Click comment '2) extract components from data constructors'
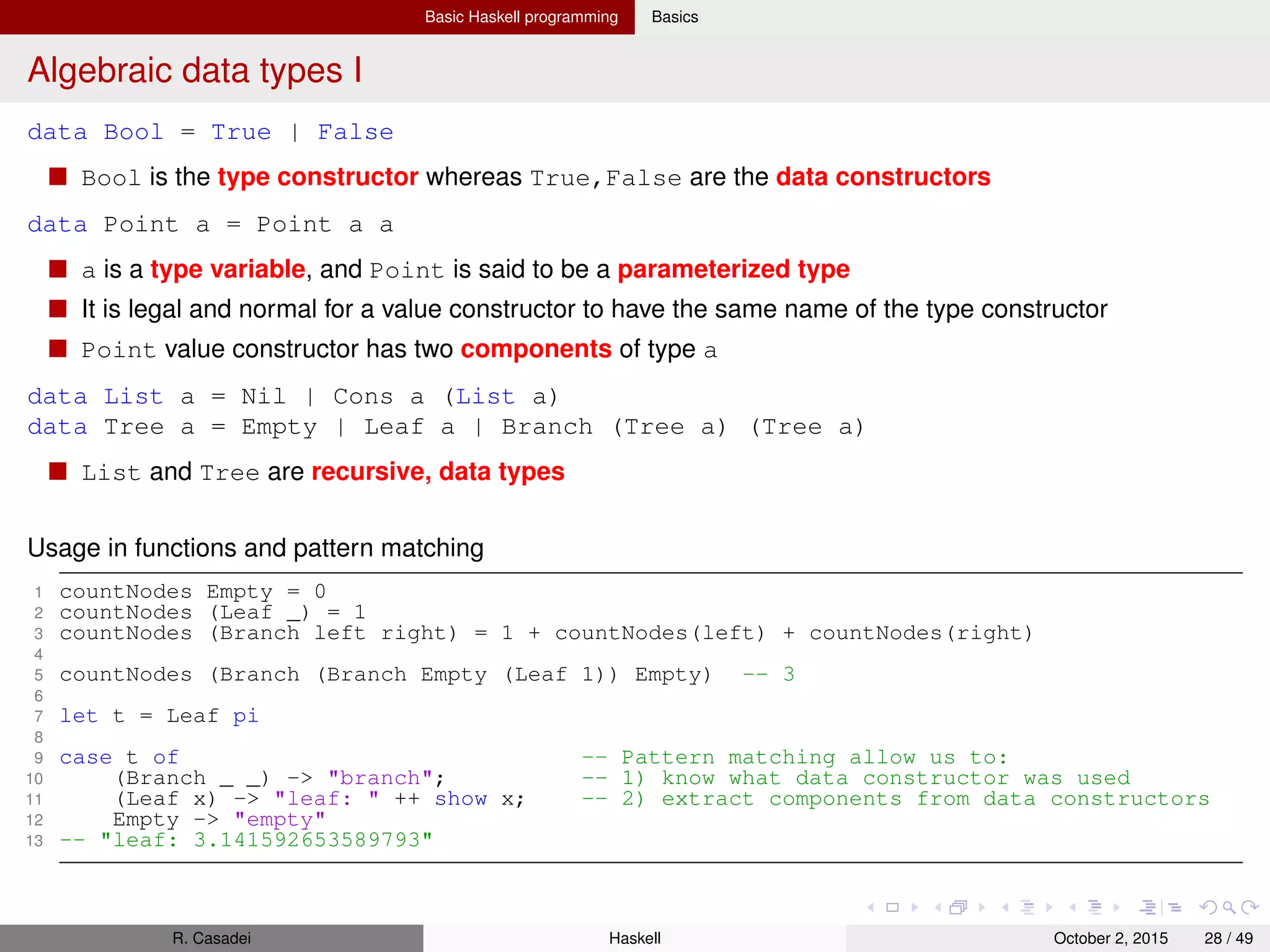 [895, 799]
